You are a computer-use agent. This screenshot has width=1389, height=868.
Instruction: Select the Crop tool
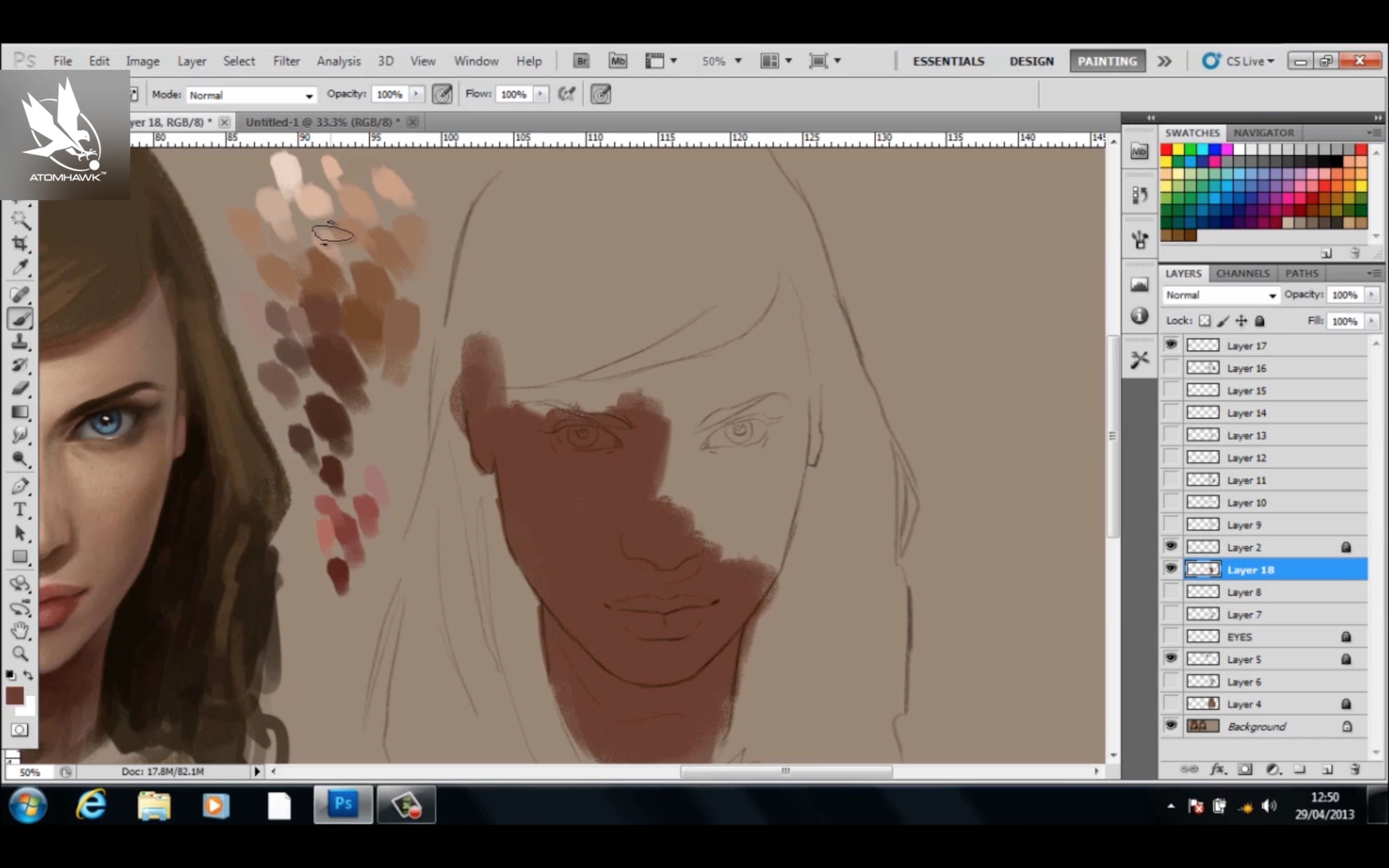[20, 243]
